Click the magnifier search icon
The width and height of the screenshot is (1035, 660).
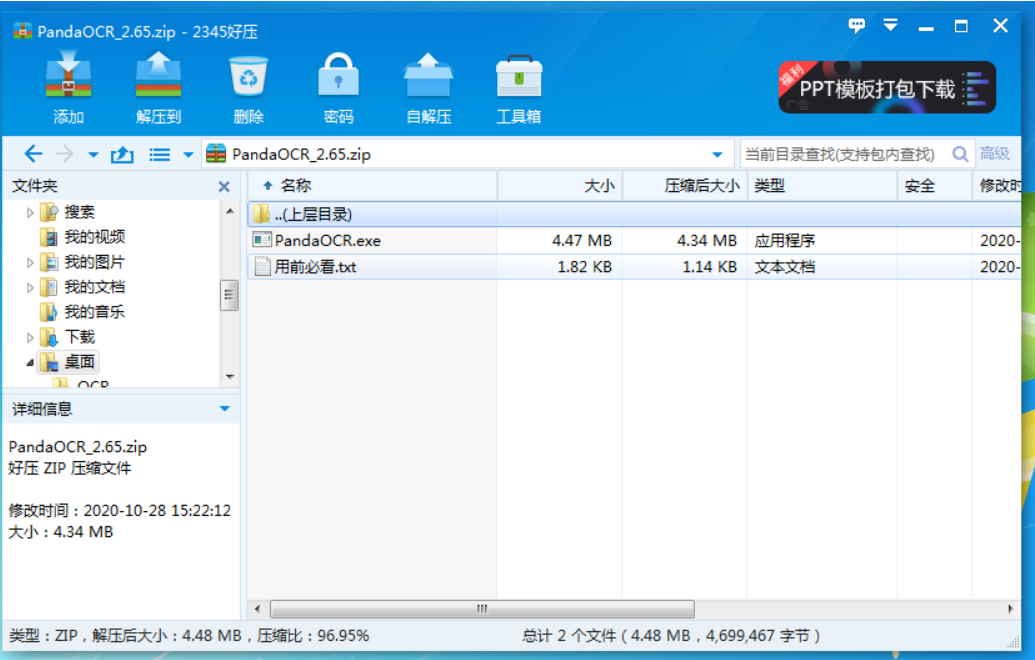[x=960, y=154]
